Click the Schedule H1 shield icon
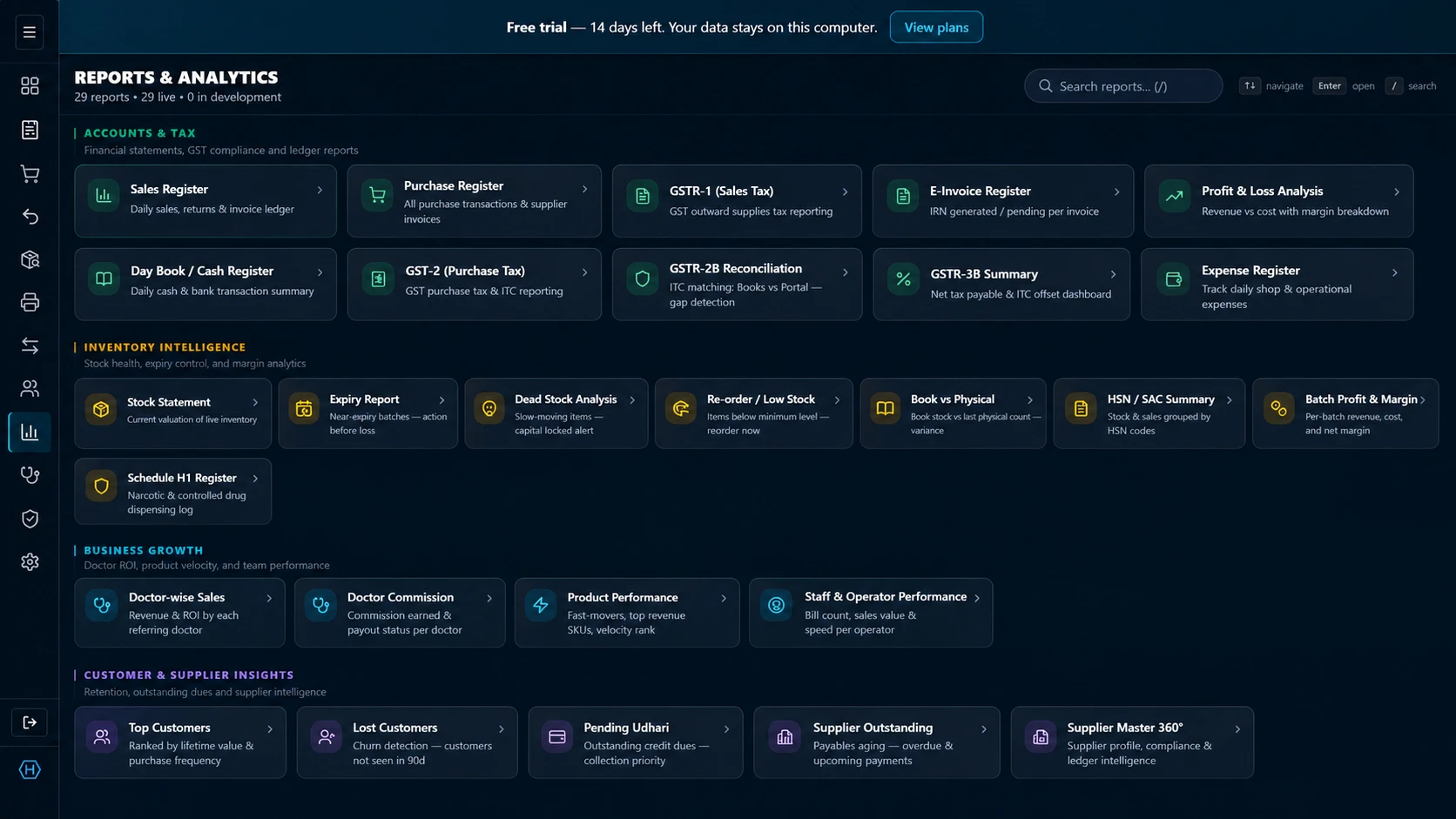This screenshot has height=819, width=1456. click(101, 487)
